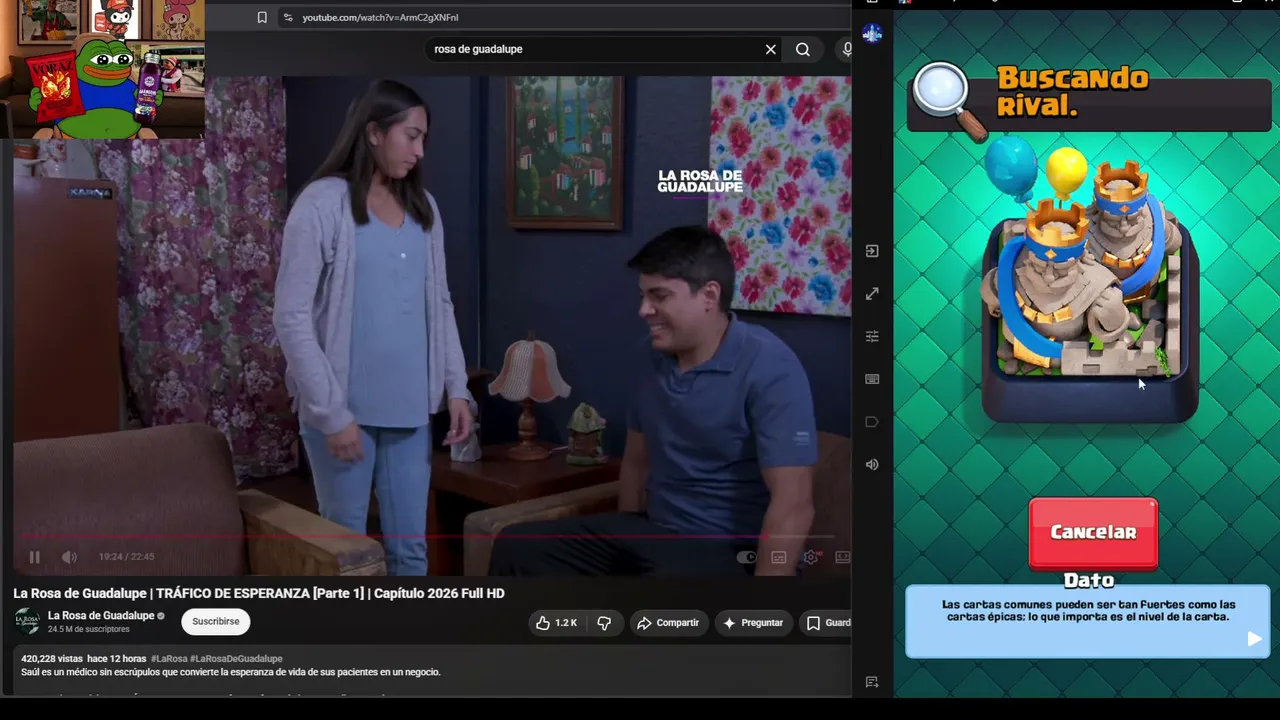
Task: Show next tip with the Dato arrow
Action: point(1254,639)
